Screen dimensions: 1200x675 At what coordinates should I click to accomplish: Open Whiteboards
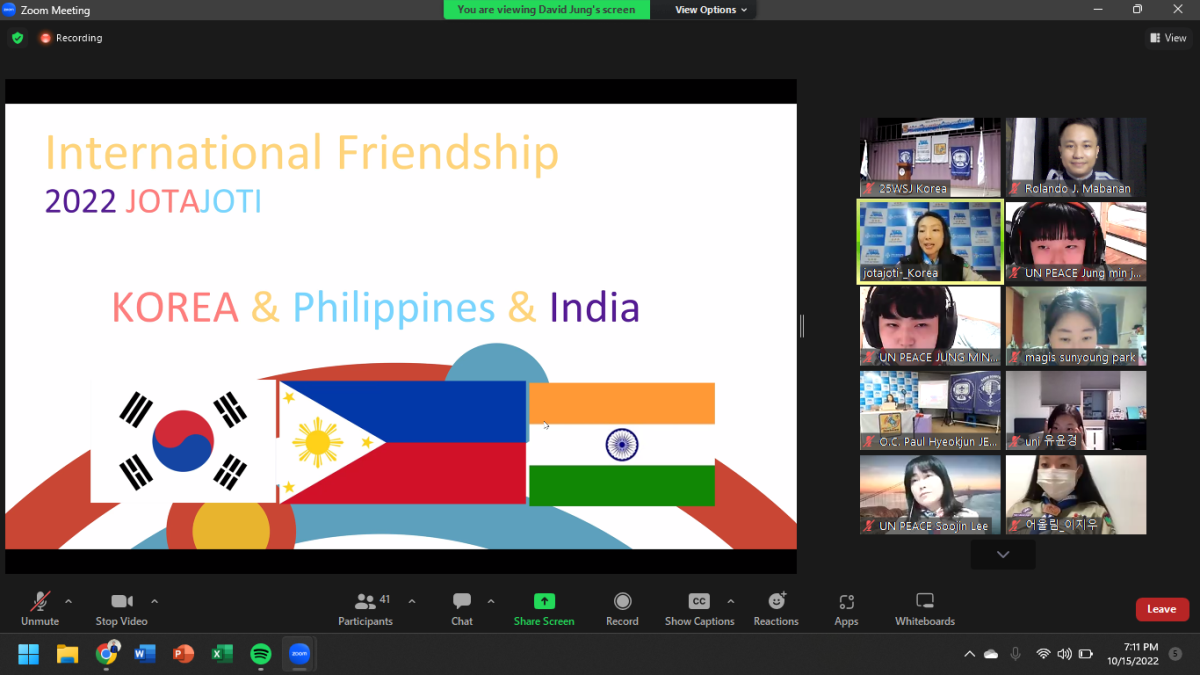925,608
